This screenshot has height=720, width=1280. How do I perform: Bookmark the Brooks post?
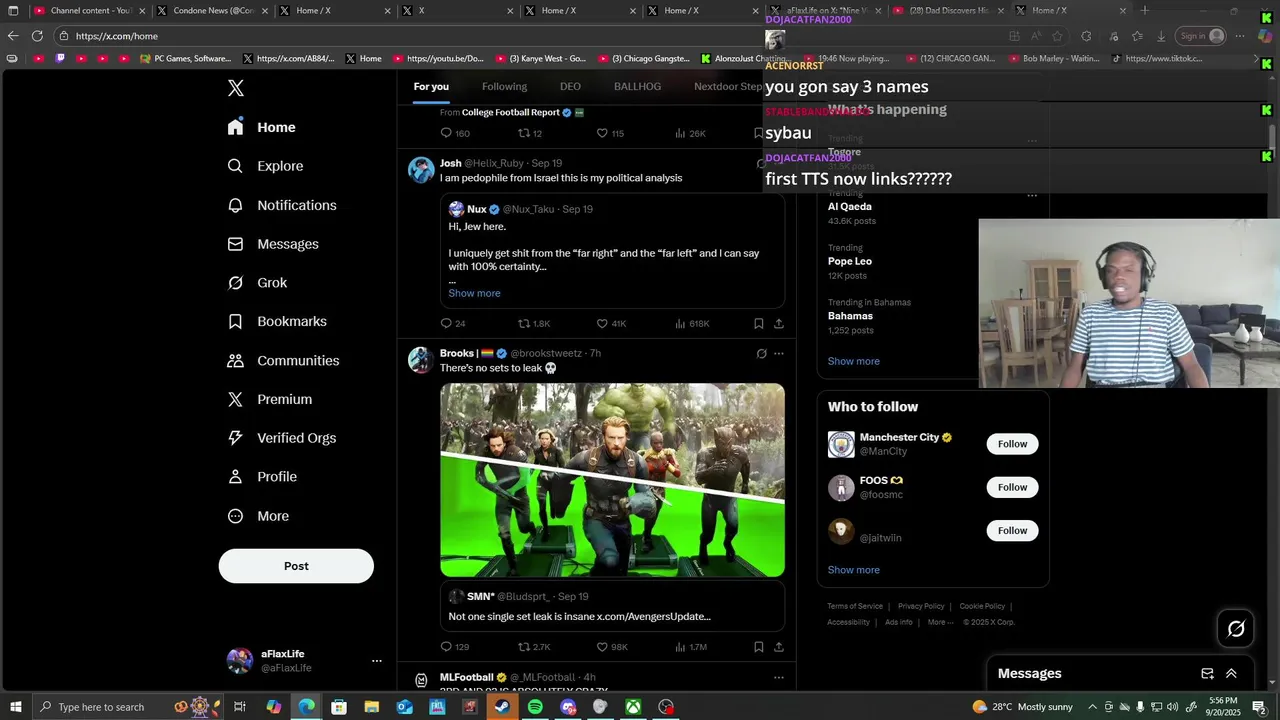click(x=758, y=647)
